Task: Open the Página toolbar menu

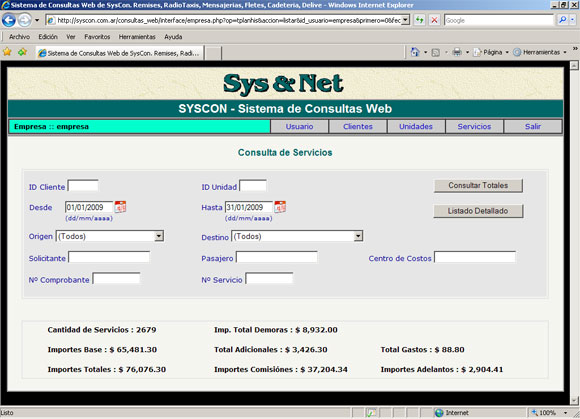Action: click(491, 52)
